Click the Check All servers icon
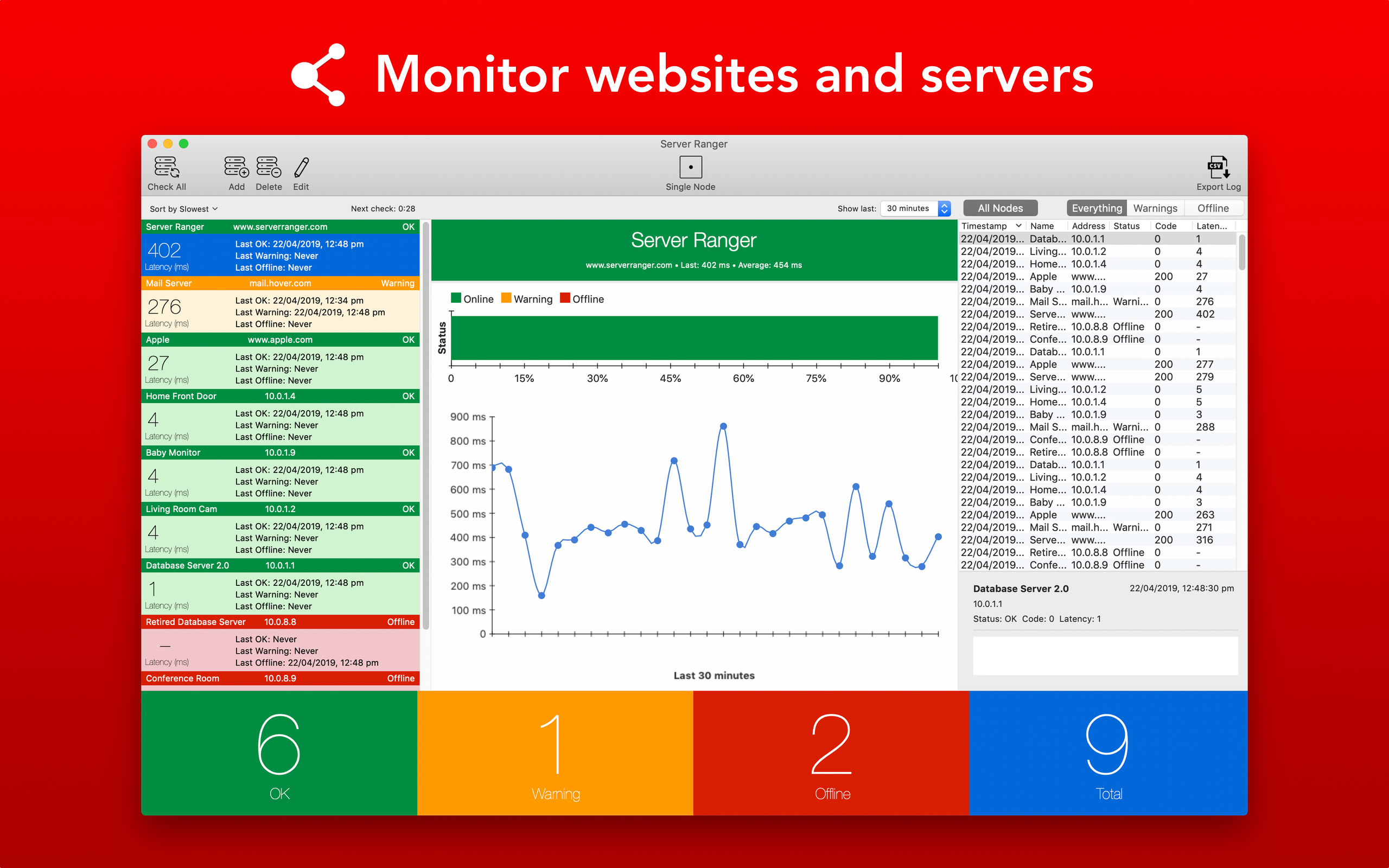 tap(167, 168)
